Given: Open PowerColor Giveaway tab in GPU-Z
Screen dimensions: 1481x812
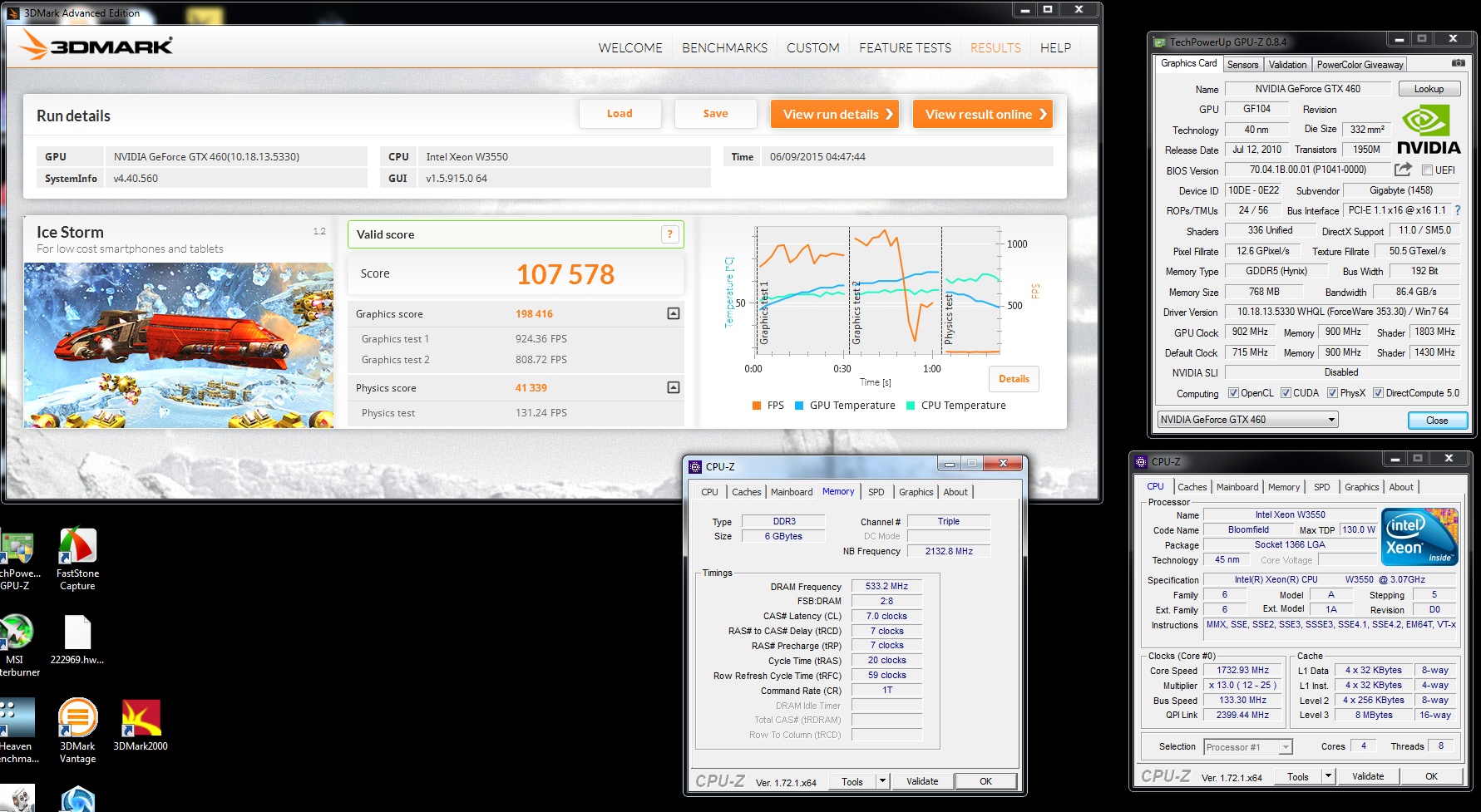Looking at the screenshot, I should click(1360, 65).
